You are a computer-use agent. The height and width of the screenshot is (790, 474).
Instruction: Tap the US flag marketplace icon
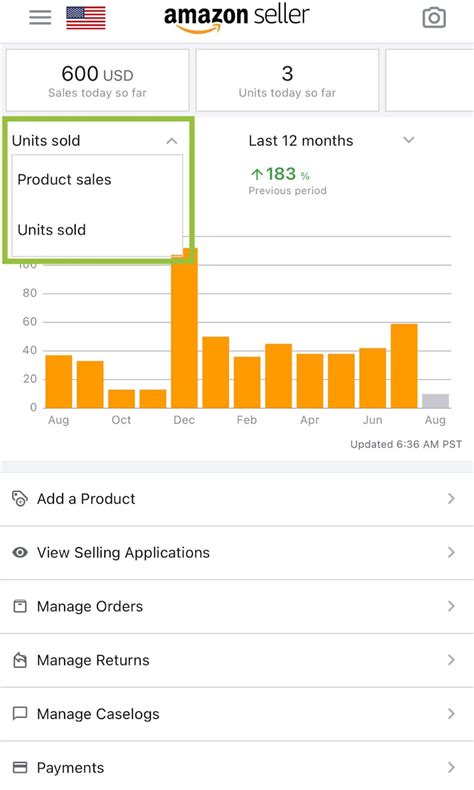click(86, 18)
